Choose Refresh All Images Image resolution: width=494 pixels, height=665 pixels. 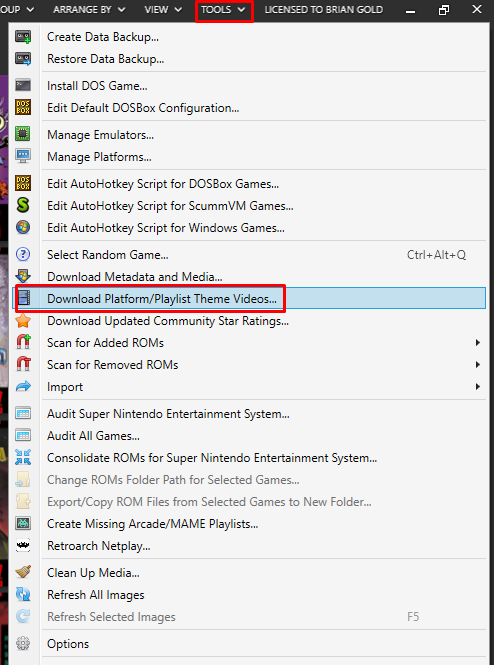click(x=96, y=595)
